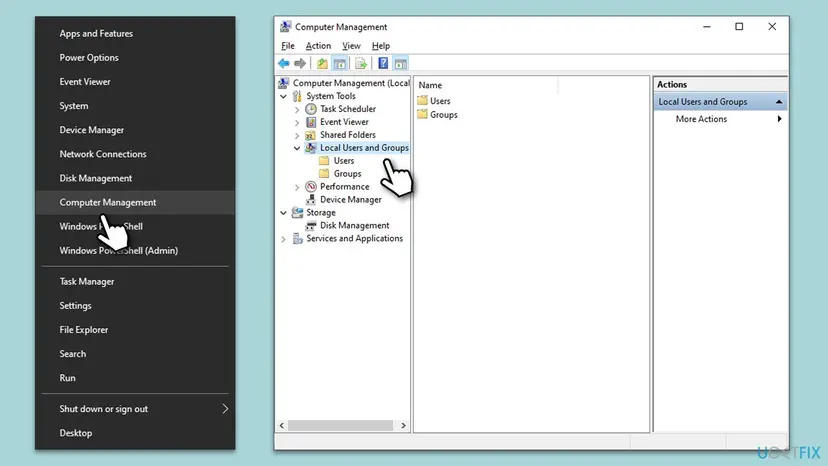Screen dimensions: 828x466
Task: Click System Tools tree icon
Action: tap(297, 96)
